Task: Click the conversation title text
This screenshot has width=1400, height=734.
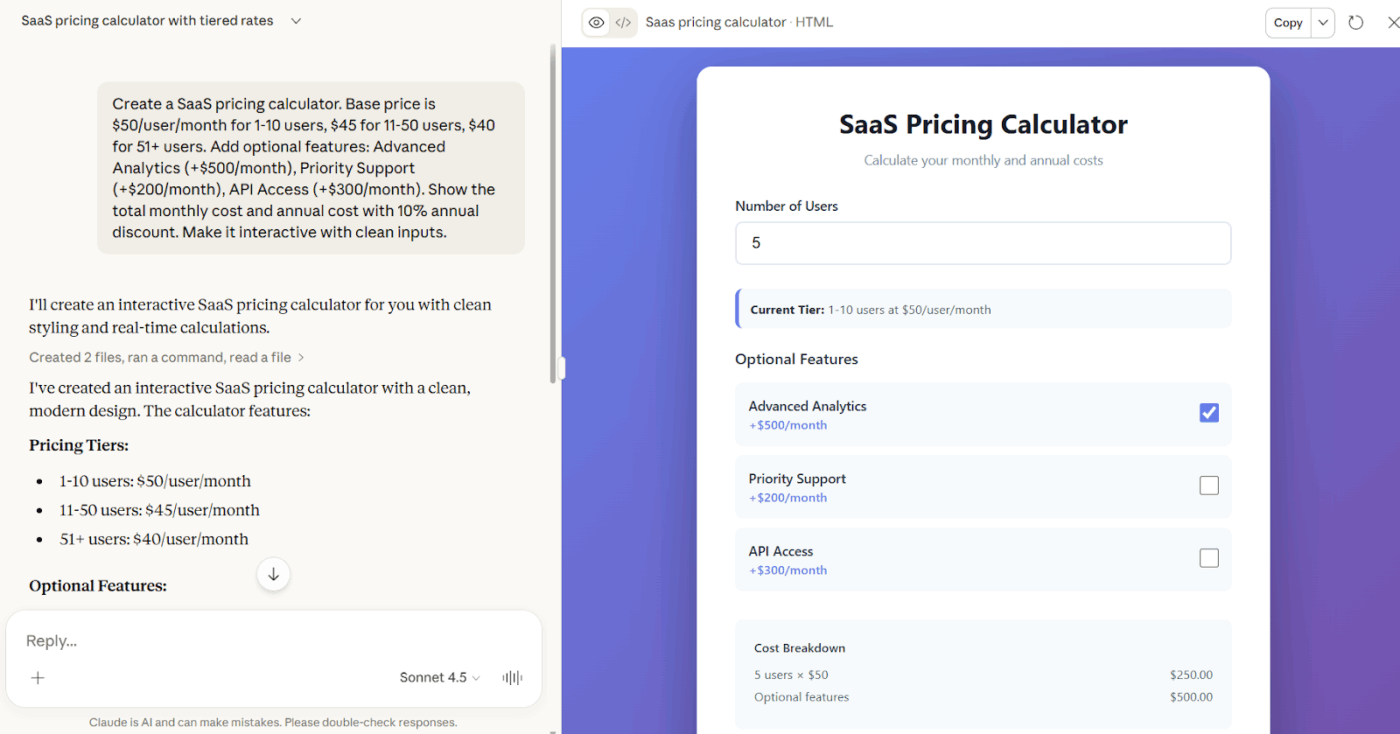Action: click(x=147, y=21)
